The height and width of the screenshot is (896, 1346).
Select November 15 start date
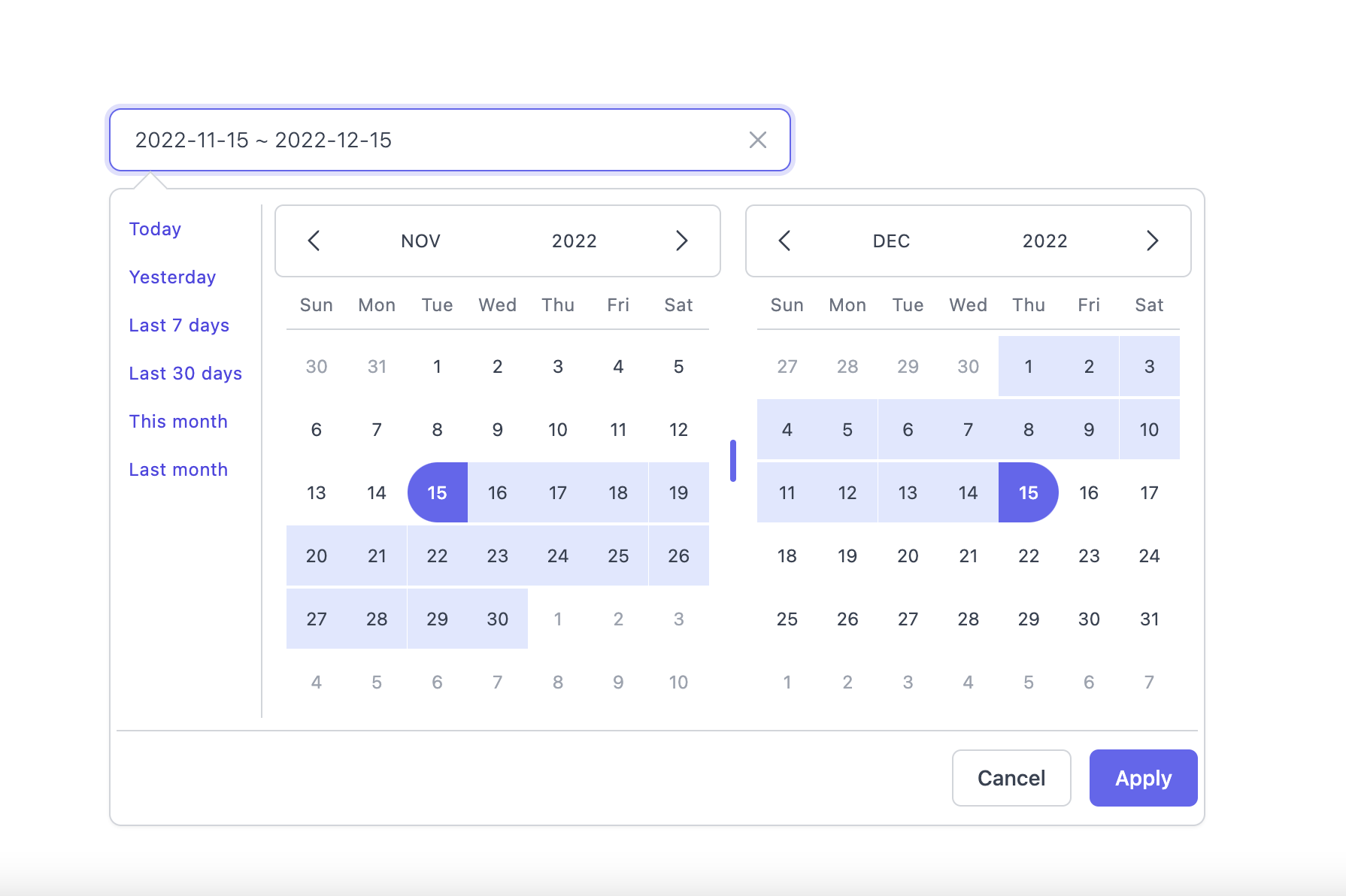(x=437, y=492)
